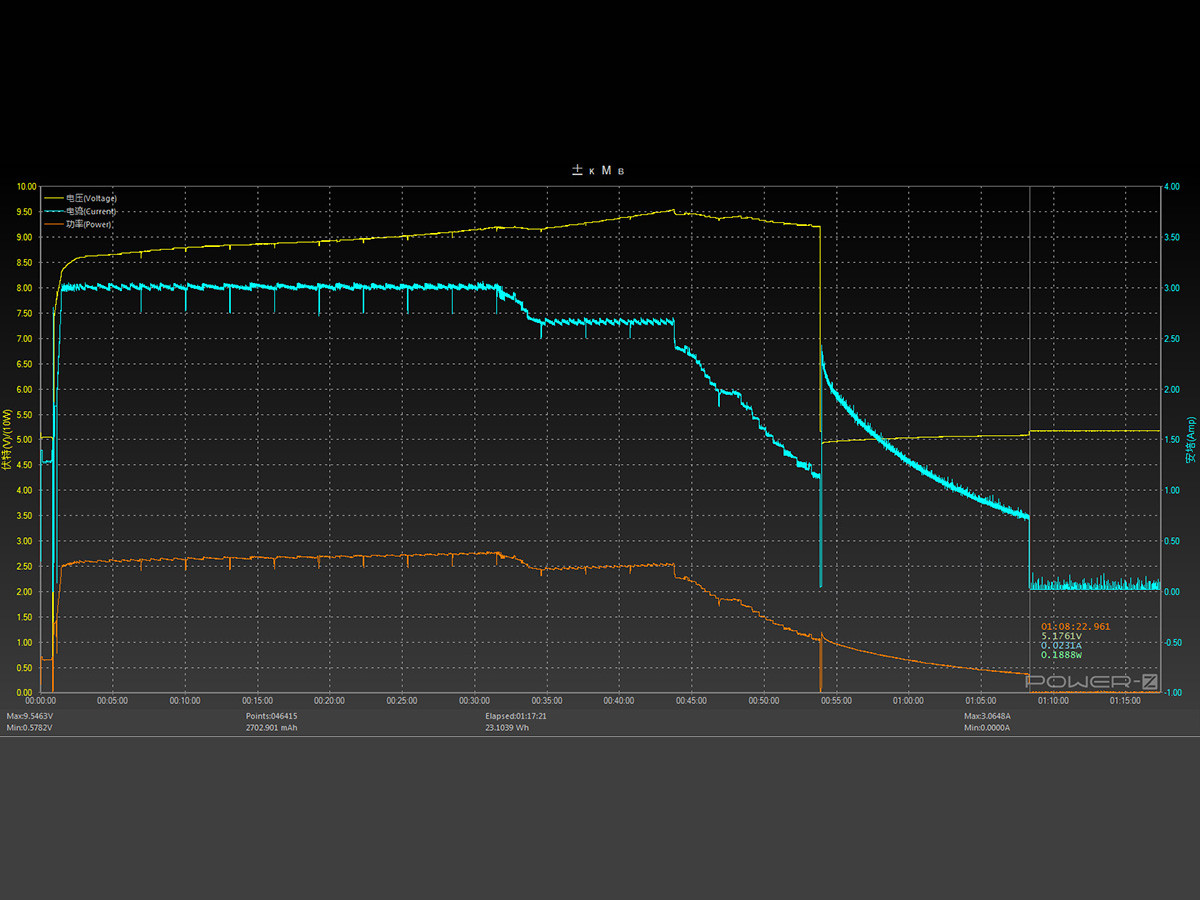Click the Max:9.5463V status value

tap(30, 716)
